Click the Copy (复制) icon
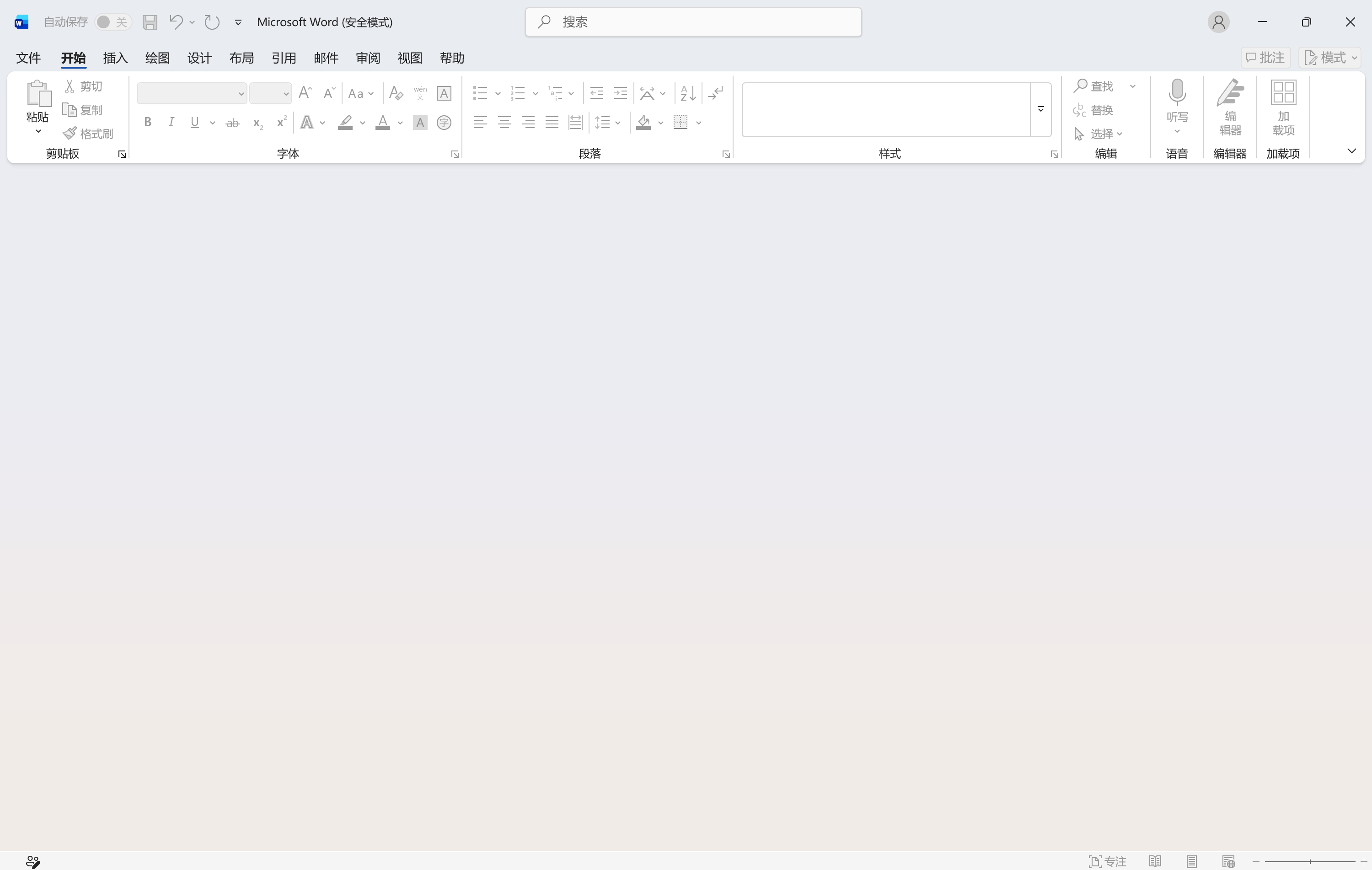This screenshot has width=1372, height=870. point(70,110)
